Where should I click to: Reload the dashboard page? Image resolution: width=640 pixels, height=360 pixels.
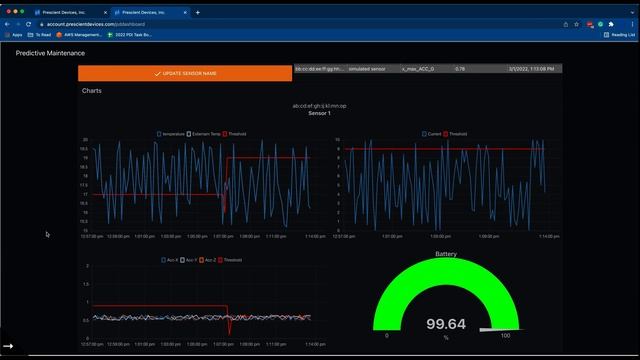click(x=28, y=24)
